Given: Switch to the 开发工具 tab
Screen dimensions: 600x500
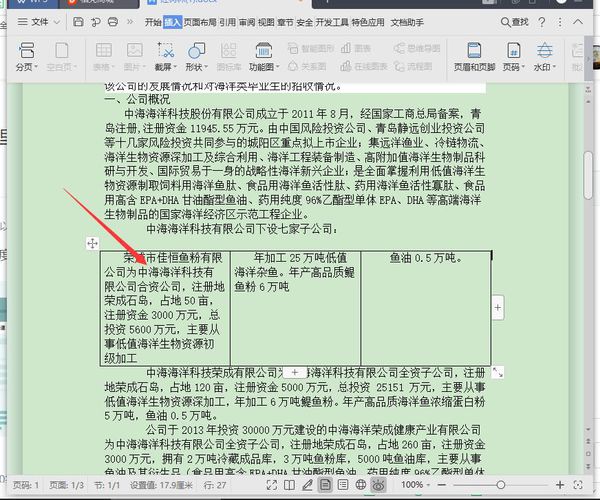Looking at the screenshot, I should click(332, 23).
